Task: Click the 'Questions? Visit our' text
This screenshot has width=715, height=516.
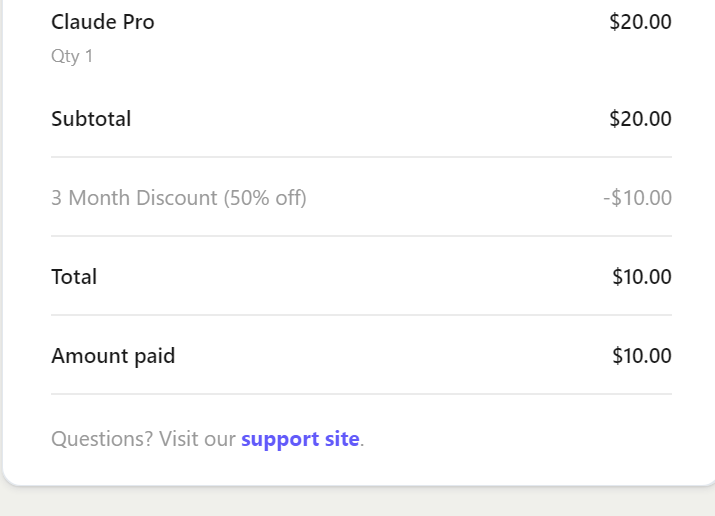Action: coord(143,439)
